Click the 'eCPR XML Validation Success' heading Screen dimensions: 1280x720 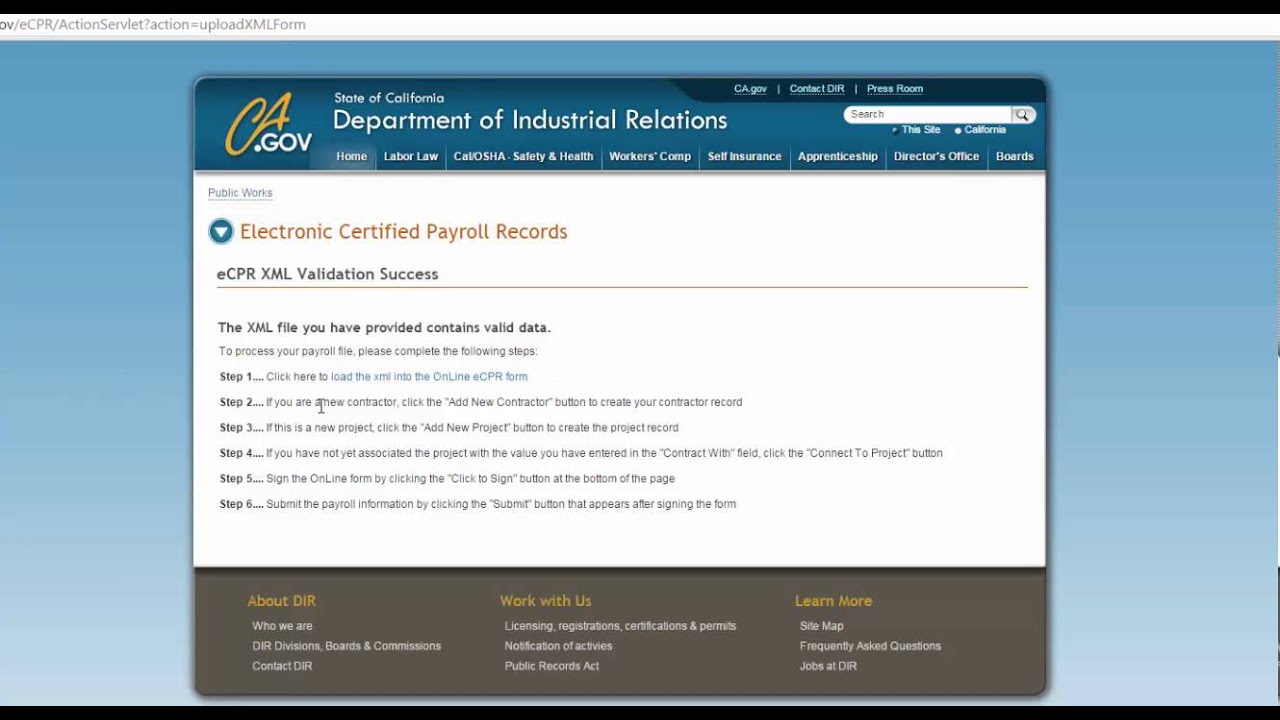[327, 274]
